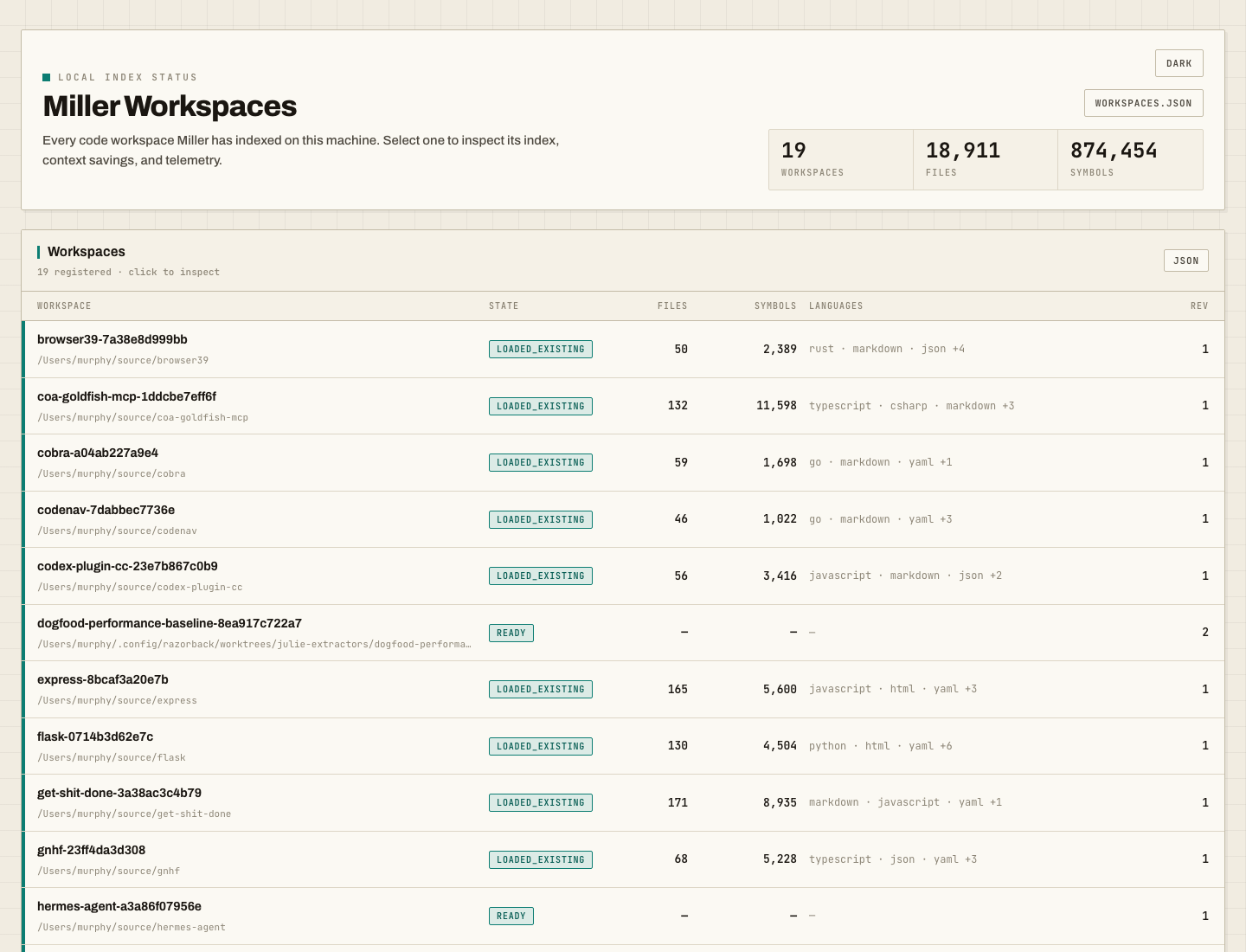Inspect the coa-goldfish-mcp-1ddcbe7eff6f workspace
This screenshot has width=1246, height=952.
[x=623, y=406]
